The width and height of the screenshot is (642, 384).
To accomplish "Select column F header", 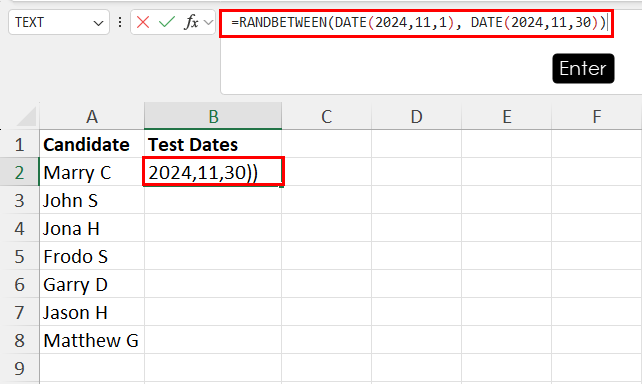I will [597, 116].
